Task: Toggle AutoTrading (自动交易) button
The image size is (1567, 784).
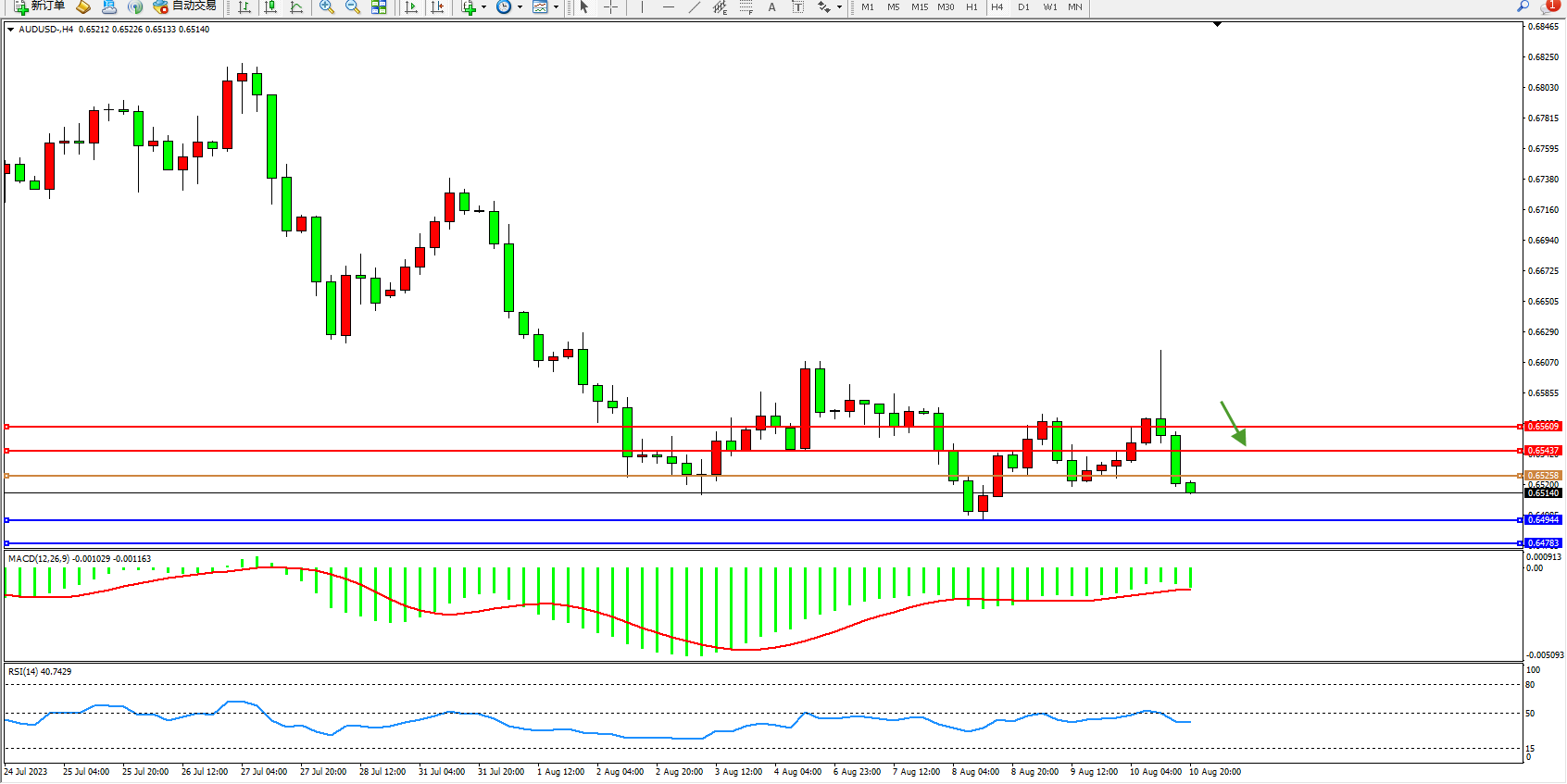Action: point(185,6)
